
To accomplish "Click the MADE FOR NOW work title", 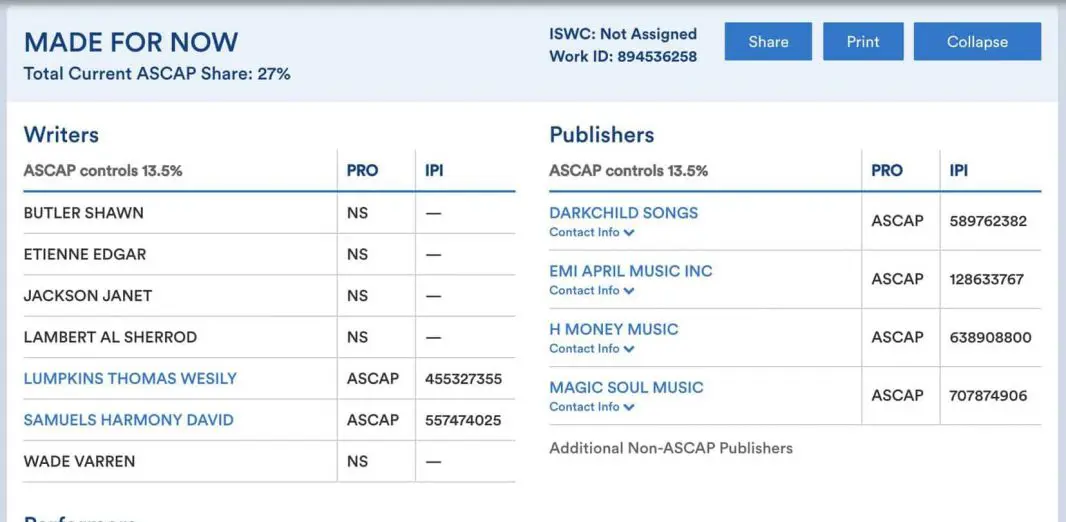I will (x=131, y=42).
